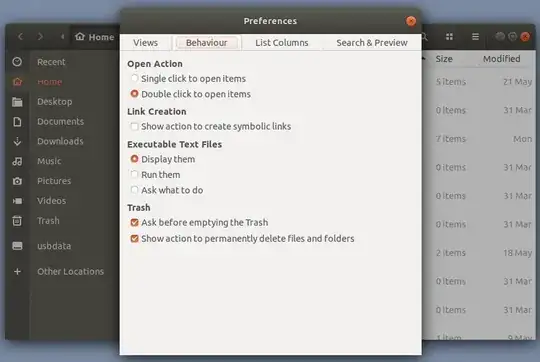
Task: Click the Downloads arrow icon
Action: pyautogui.click(x=17, y=141)
